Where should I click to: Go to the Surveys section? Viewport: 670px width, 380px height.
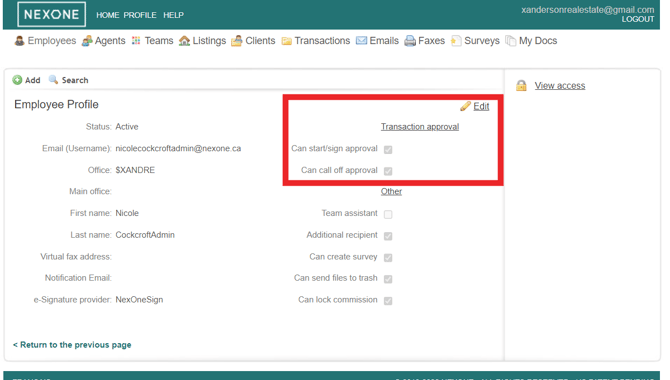[x=482, y=41]
